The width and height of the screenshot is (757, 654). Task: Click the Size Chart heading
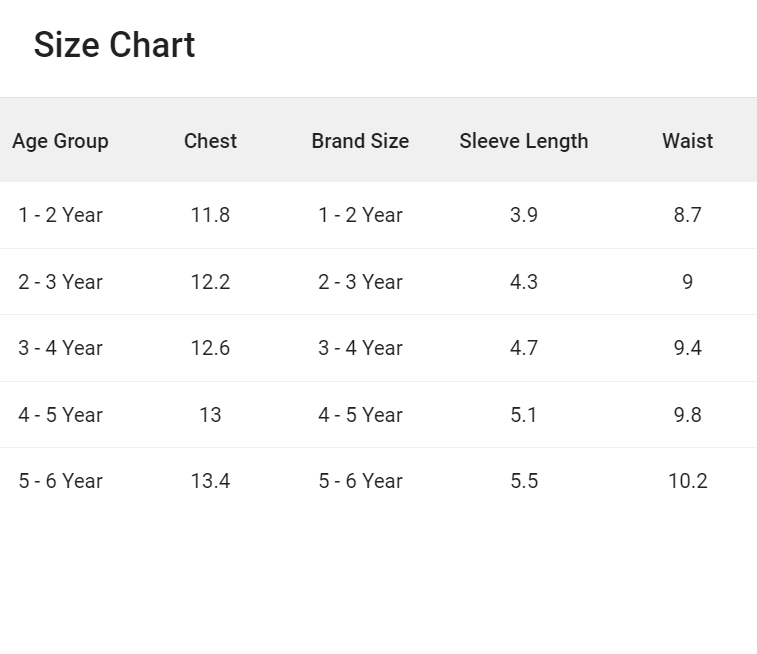coord(114,45)
